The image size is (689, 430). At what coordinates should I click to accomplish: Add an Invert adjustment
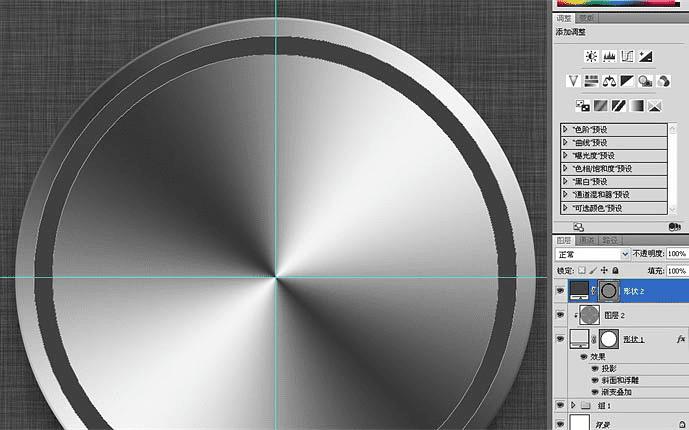tap(583, 106)
